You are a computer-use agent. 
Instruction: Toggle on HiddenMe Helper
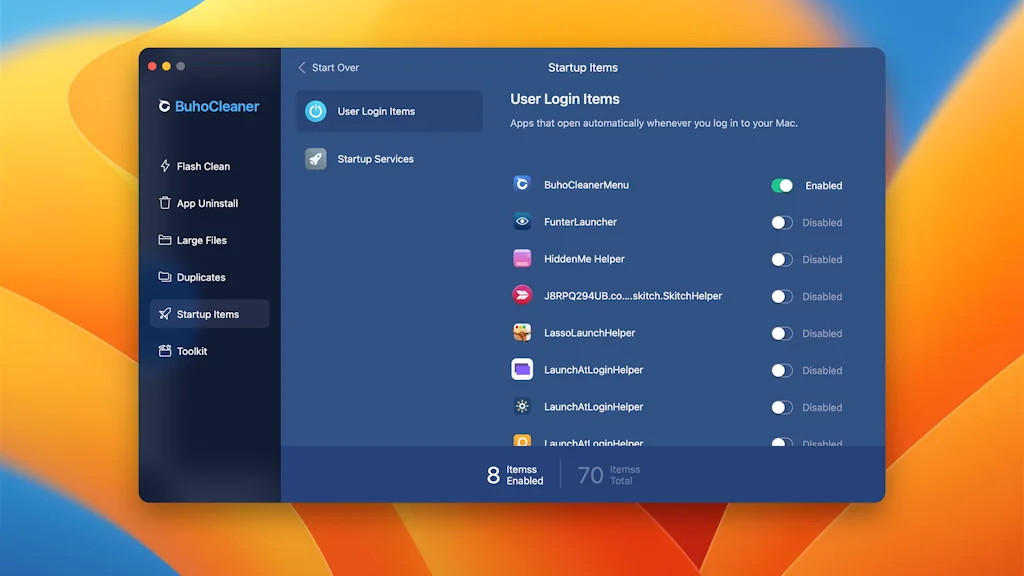781,259
